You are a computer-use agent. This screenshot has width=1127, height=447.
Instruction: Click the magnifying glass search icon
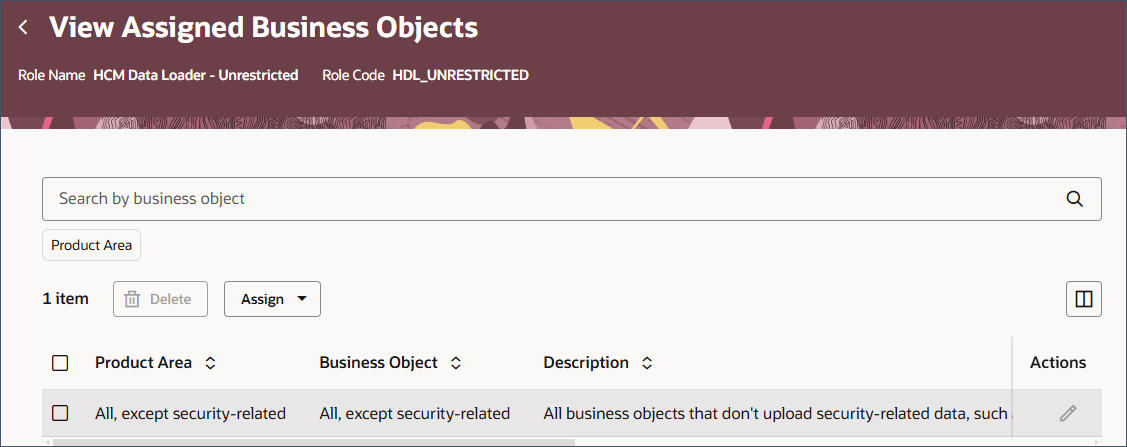tap(1075, 199)
